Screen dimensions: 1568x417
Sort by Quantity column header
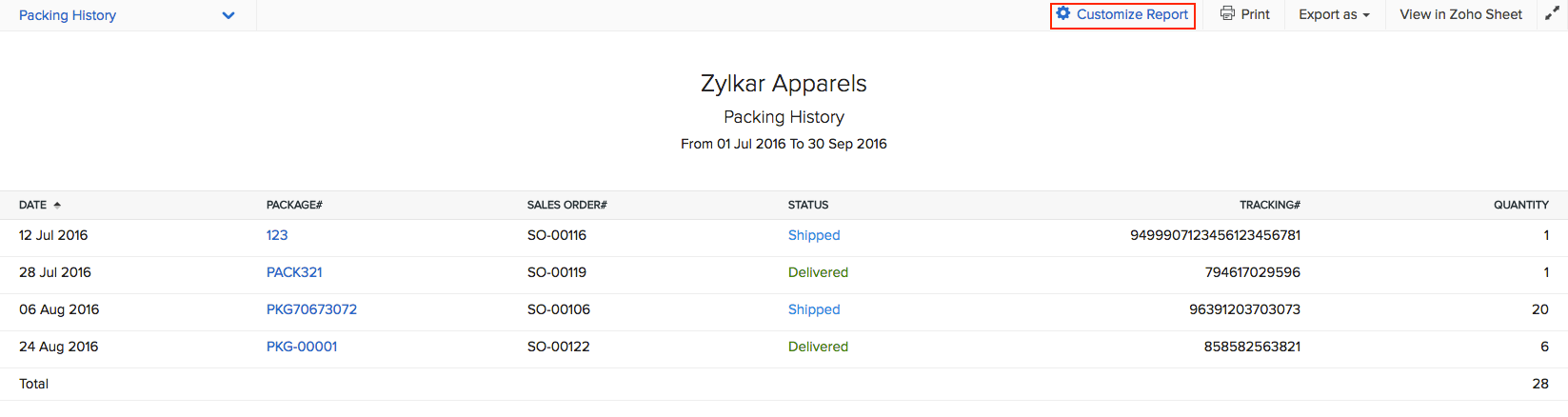click(x=1520, y=205)
